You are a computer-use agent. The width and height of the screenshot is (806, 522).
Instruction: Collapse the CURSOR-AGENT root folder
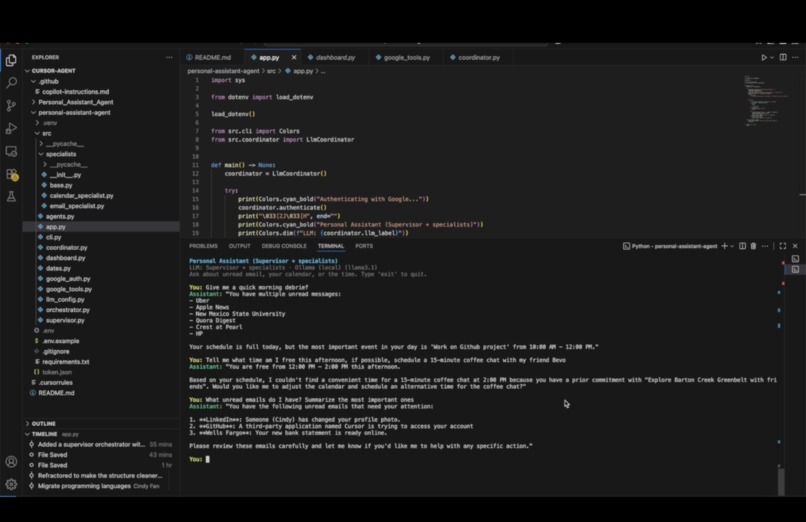click(x=53, y=71)
